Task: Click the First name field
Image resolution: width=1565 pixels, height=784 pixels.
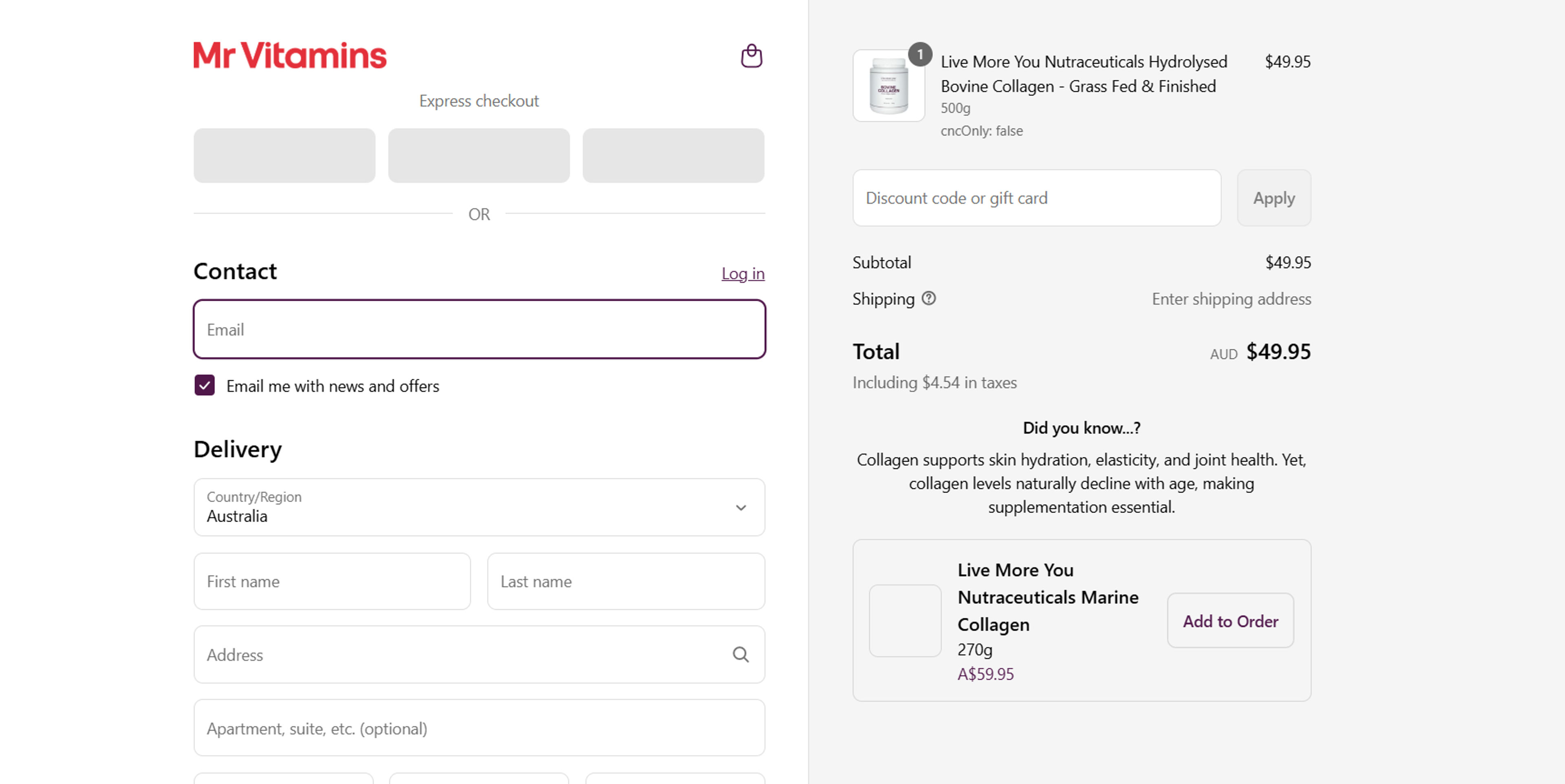Action: click(332, 581)
